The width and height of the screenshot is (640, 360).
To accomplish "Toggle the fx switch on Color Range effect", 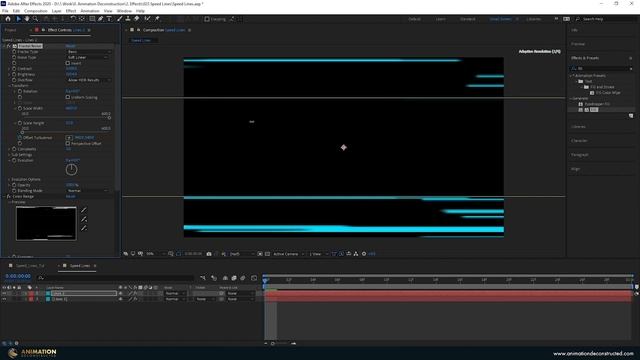I will 9,197.
